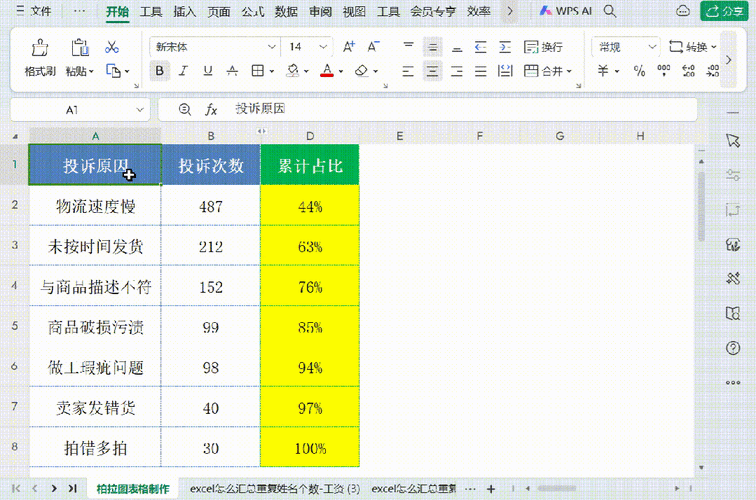The image size is (756, 500).
Task: Click the cell borders icon
Action: point(258,71)
